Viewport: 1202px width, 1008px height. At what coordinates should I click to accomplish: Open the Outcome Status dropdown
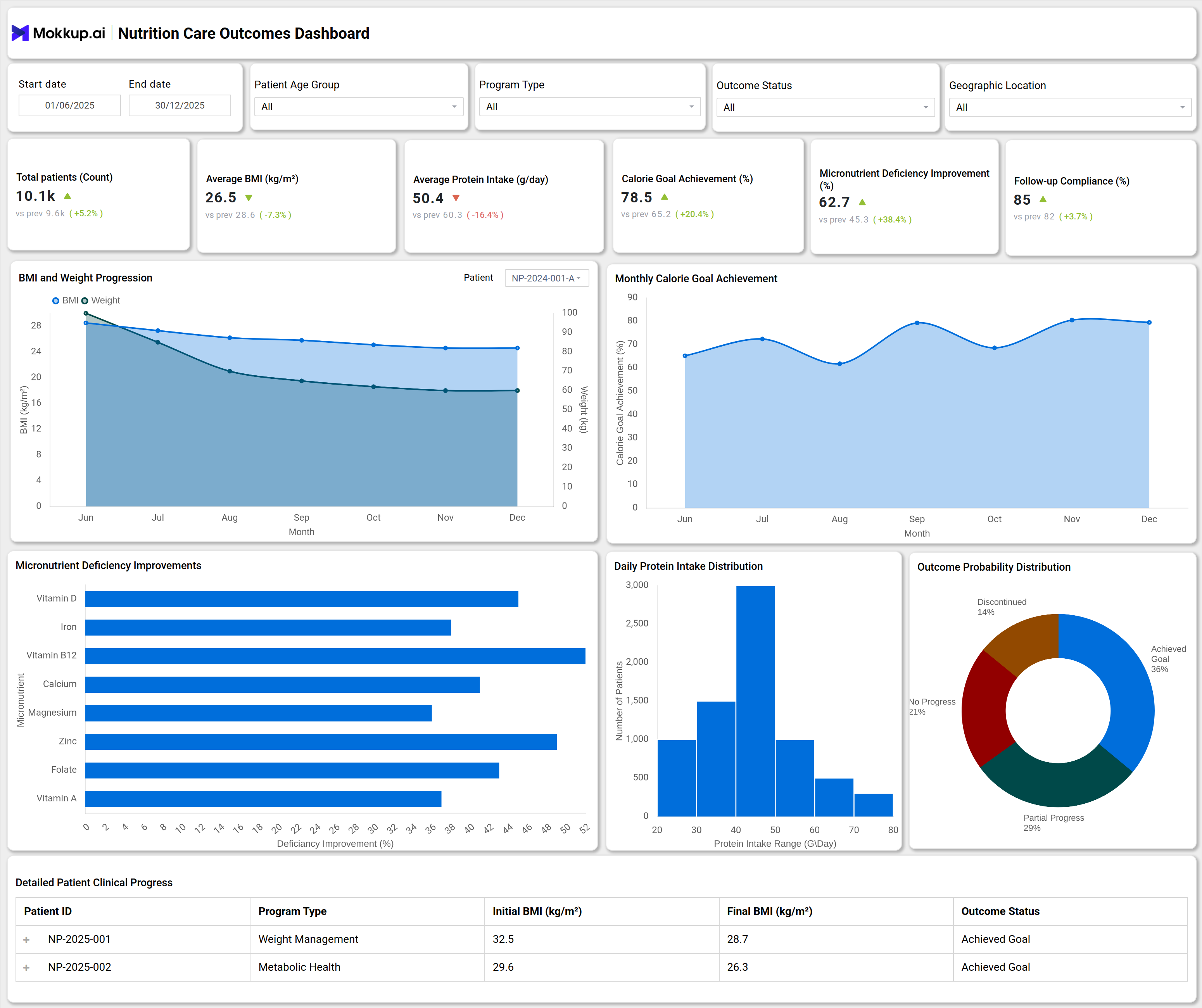(826, 107)
